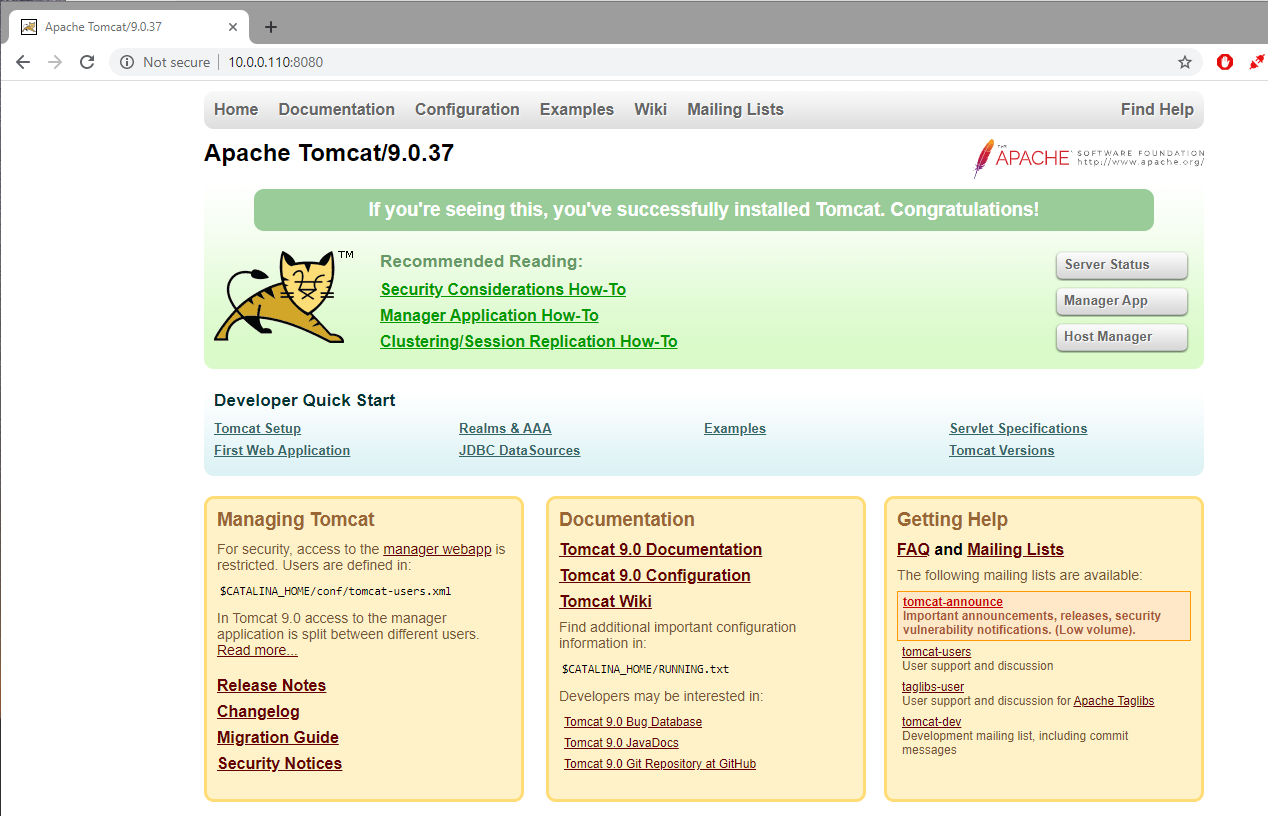This screenshot has height=816, width=1268.
Task: Open the Release Notes link
Action: (271, 686)
